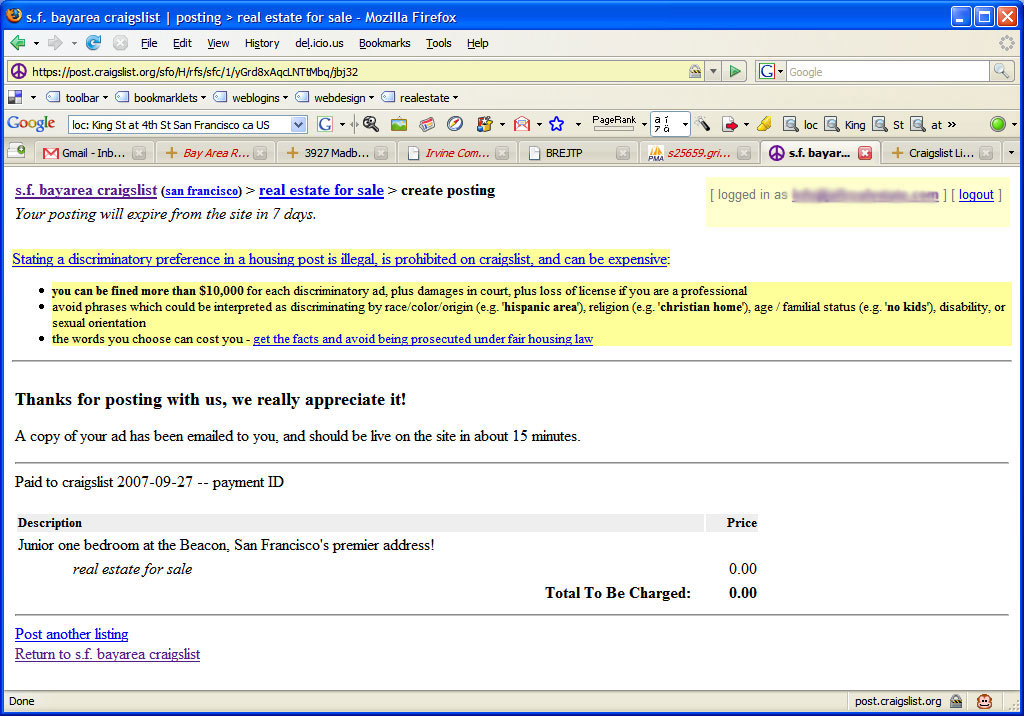The height and width of the screenshot is (716, 1024).
Task: Click in the Google search box
Action: pyautogui.click(x=888, y=72)
